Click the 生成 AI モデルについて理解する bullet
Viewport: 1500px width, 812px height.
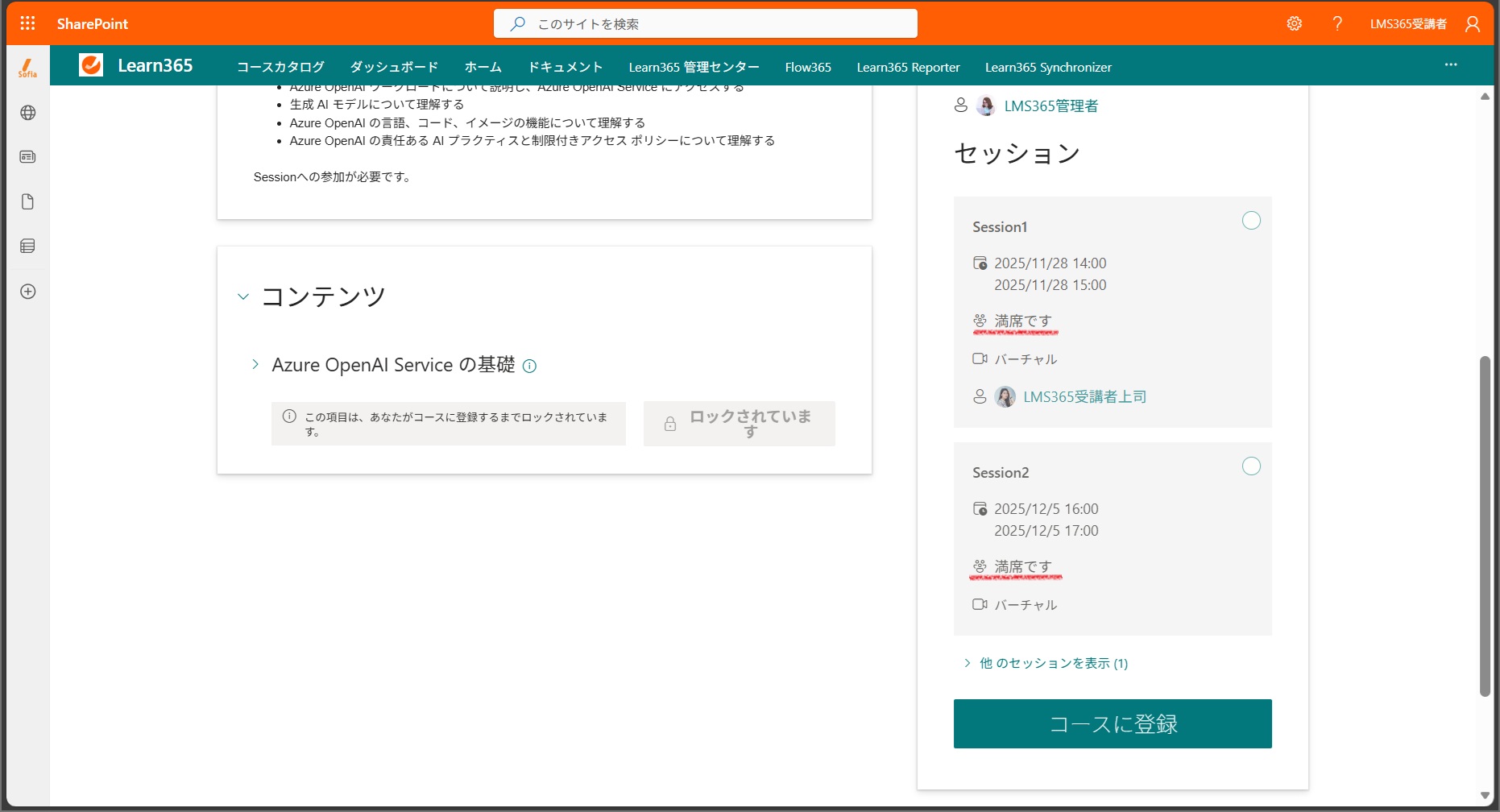click(377, 104)
